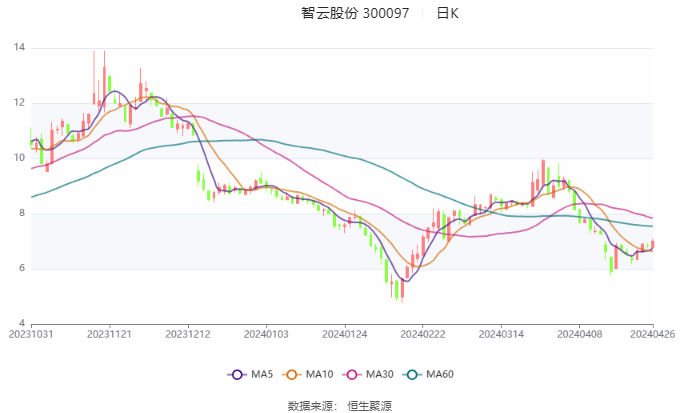Click the 12 price axis label
This screenshot has height=413, width=680.
click(x=20, y=103)
